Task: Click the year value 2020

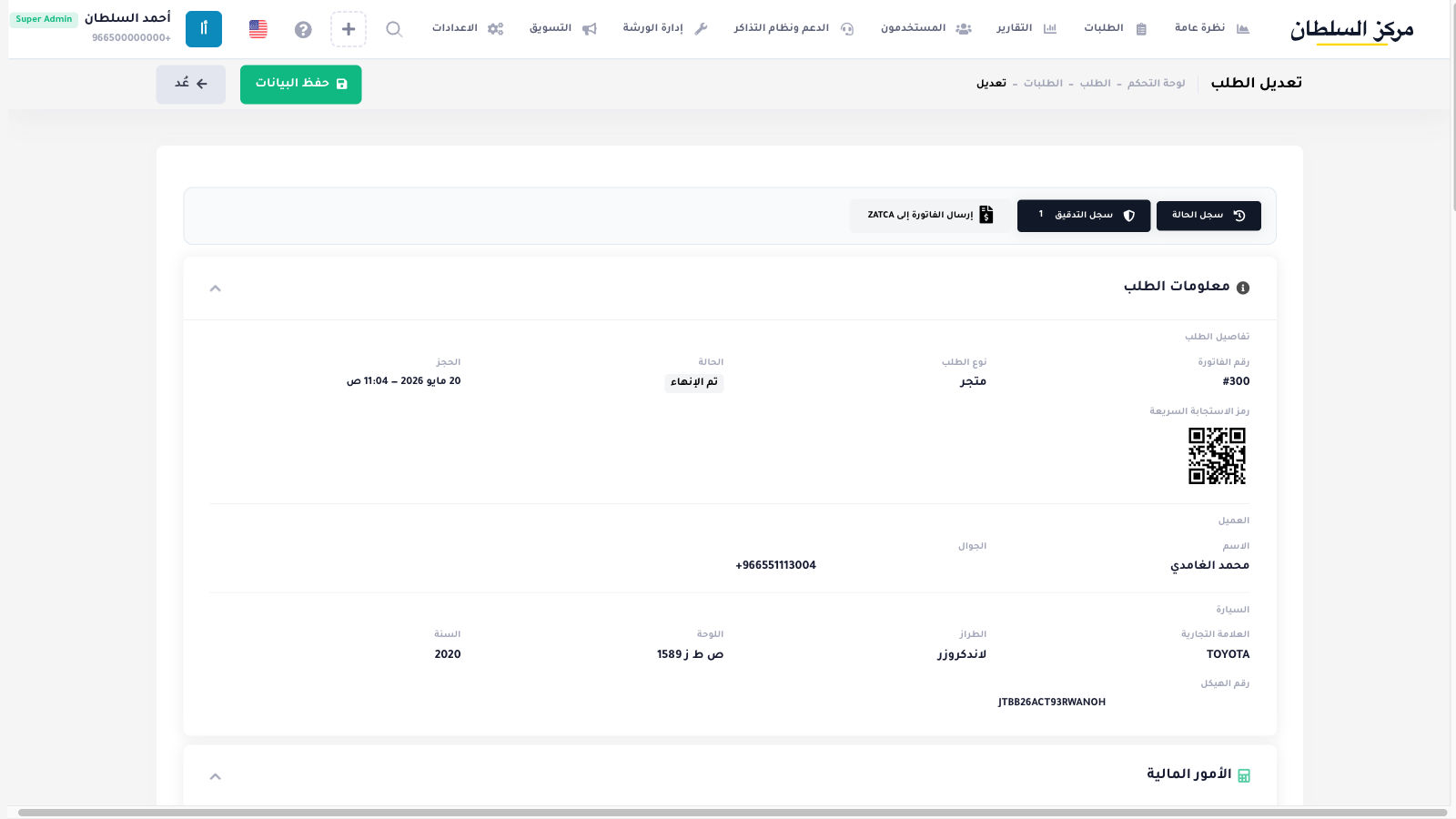Action: [x=448, y=655]
